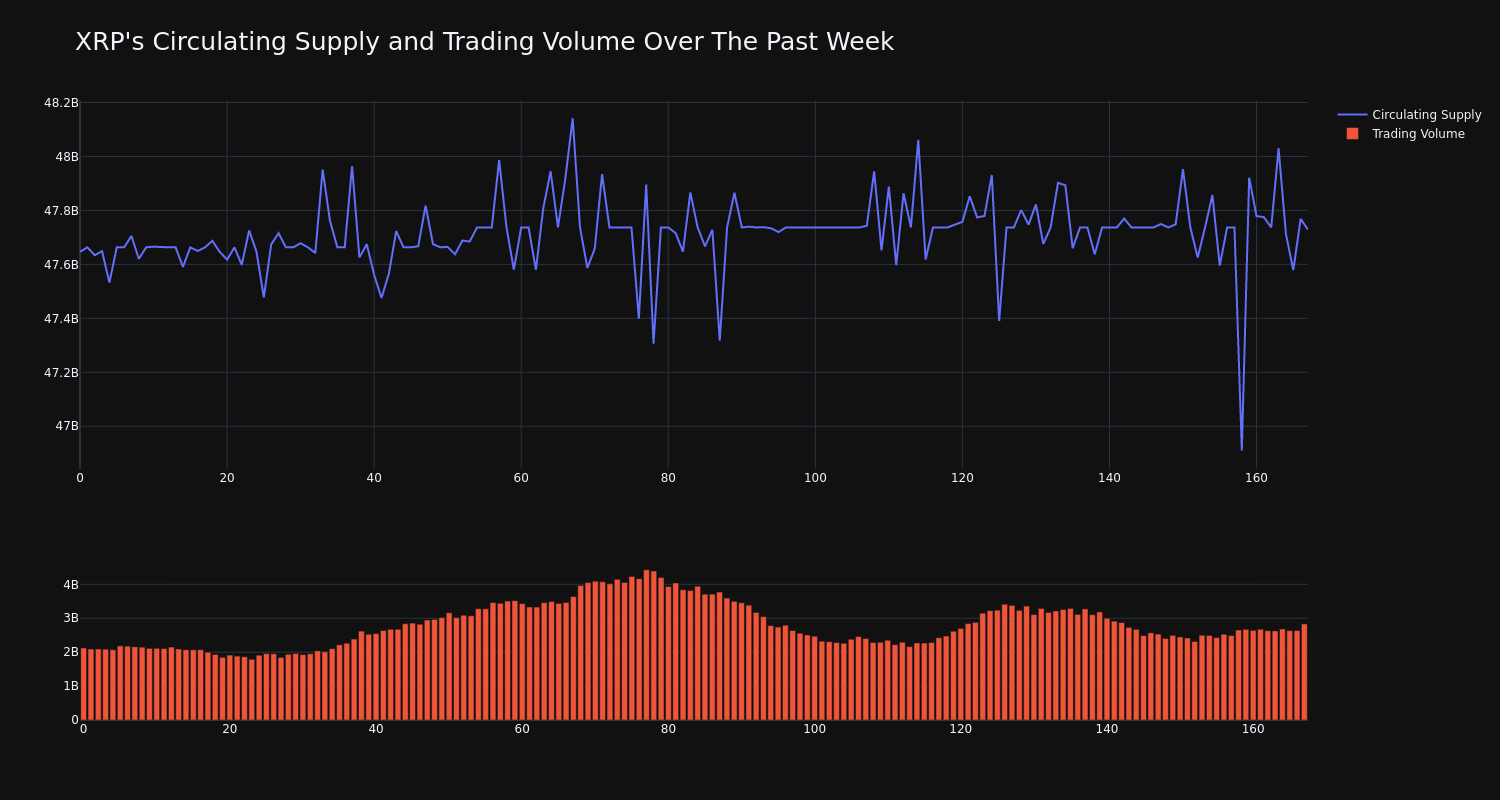Click x-axis tick 100 under supply chart

(815, 478)
